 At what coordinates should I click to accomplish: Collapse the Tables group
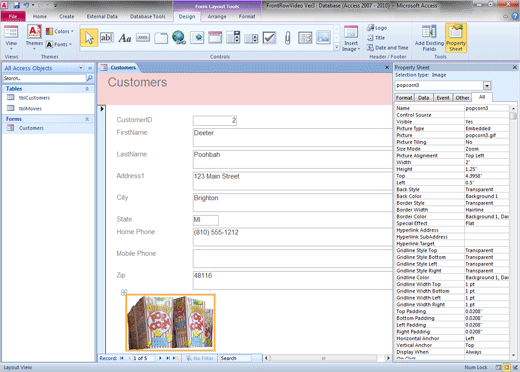pos(87,89)
